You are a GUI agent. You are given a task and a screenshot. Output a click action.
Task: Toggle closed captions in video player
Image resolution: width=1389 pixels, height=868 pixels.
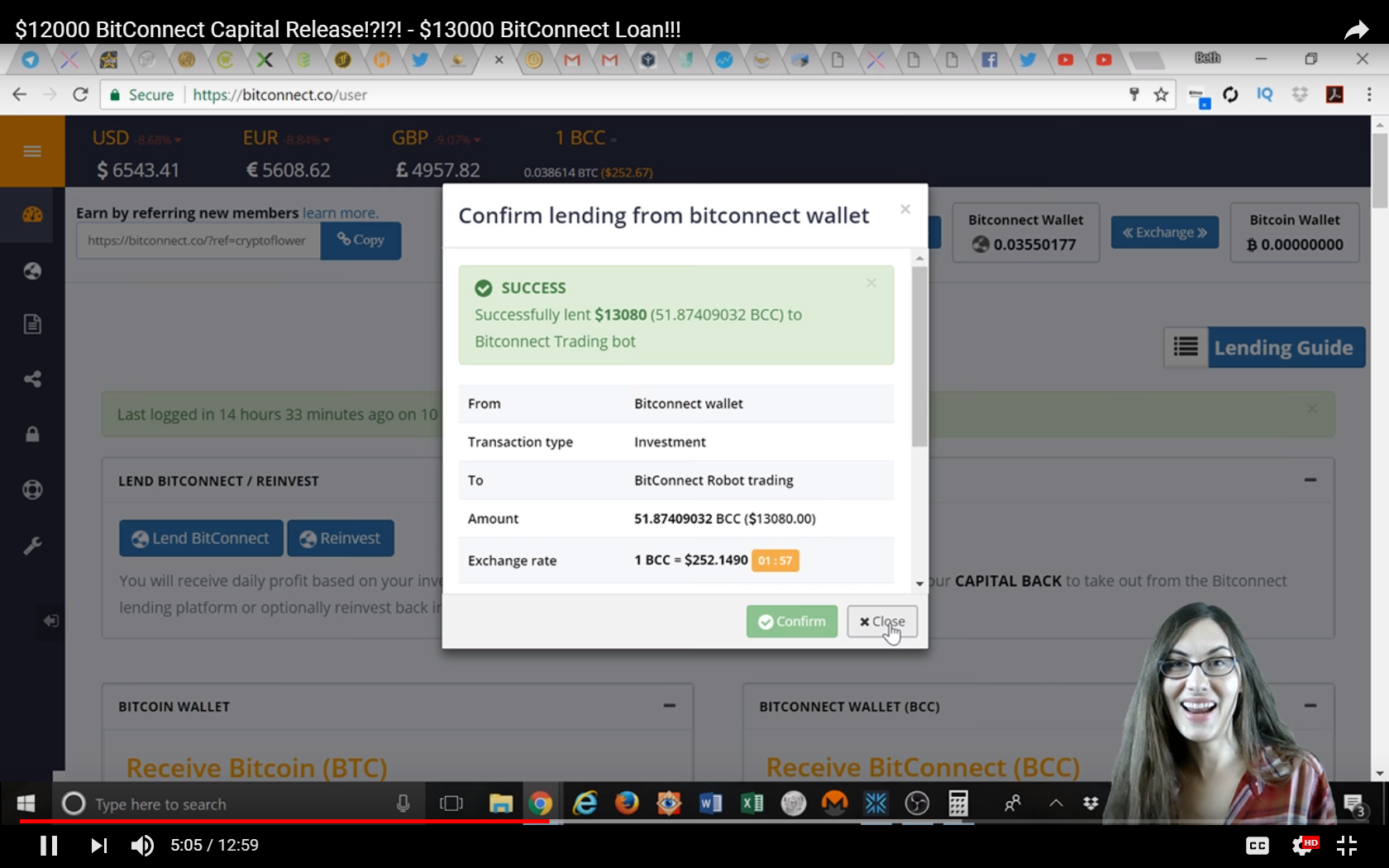pos(1258,845)
